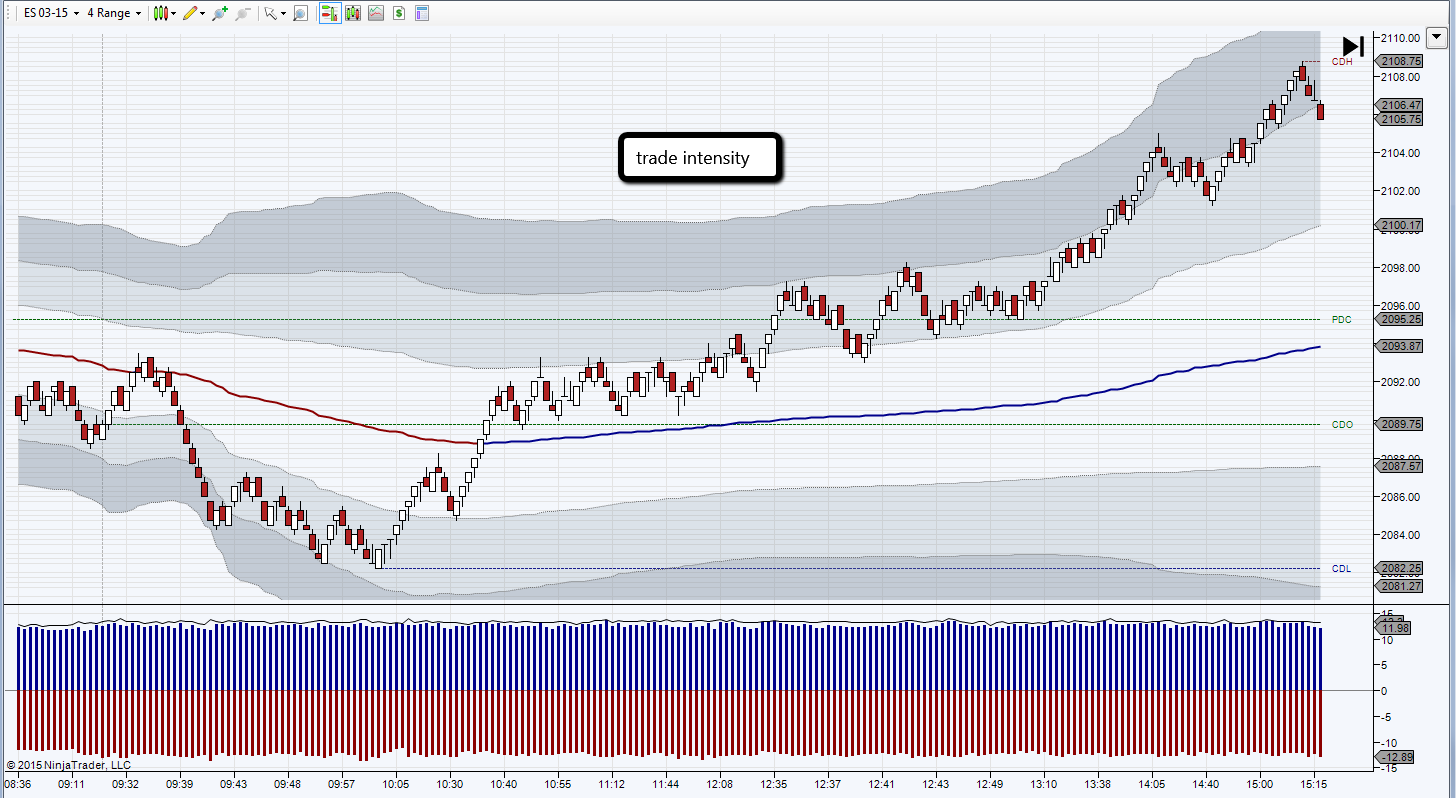Select the pencil drawing tools icon
Image resolution: width=1456 pixels, height=798 pixels.
click(190, 13)
